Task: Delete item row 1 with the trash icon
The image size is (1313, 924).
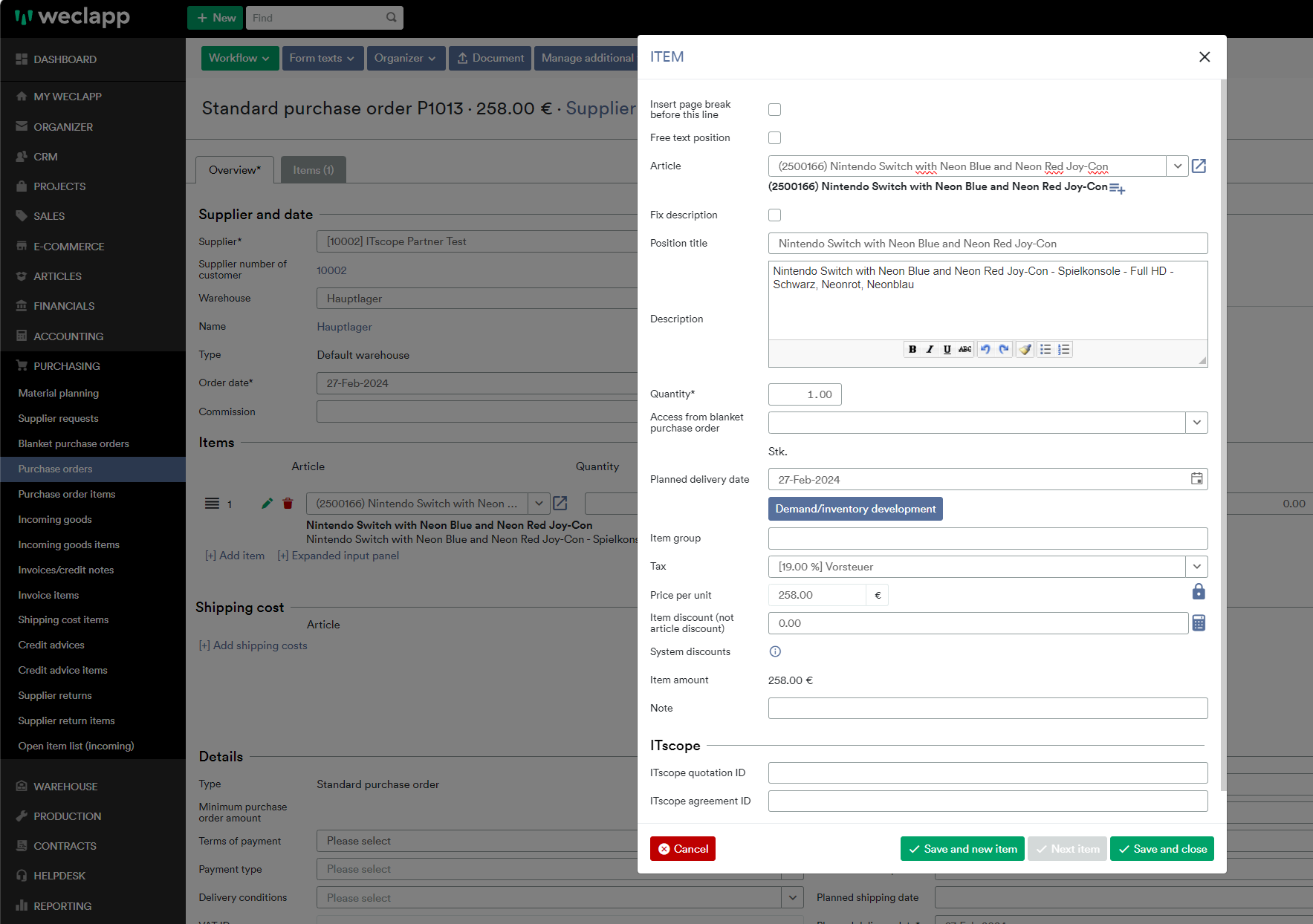Action: pyautogui.click(x=288, y=504)
